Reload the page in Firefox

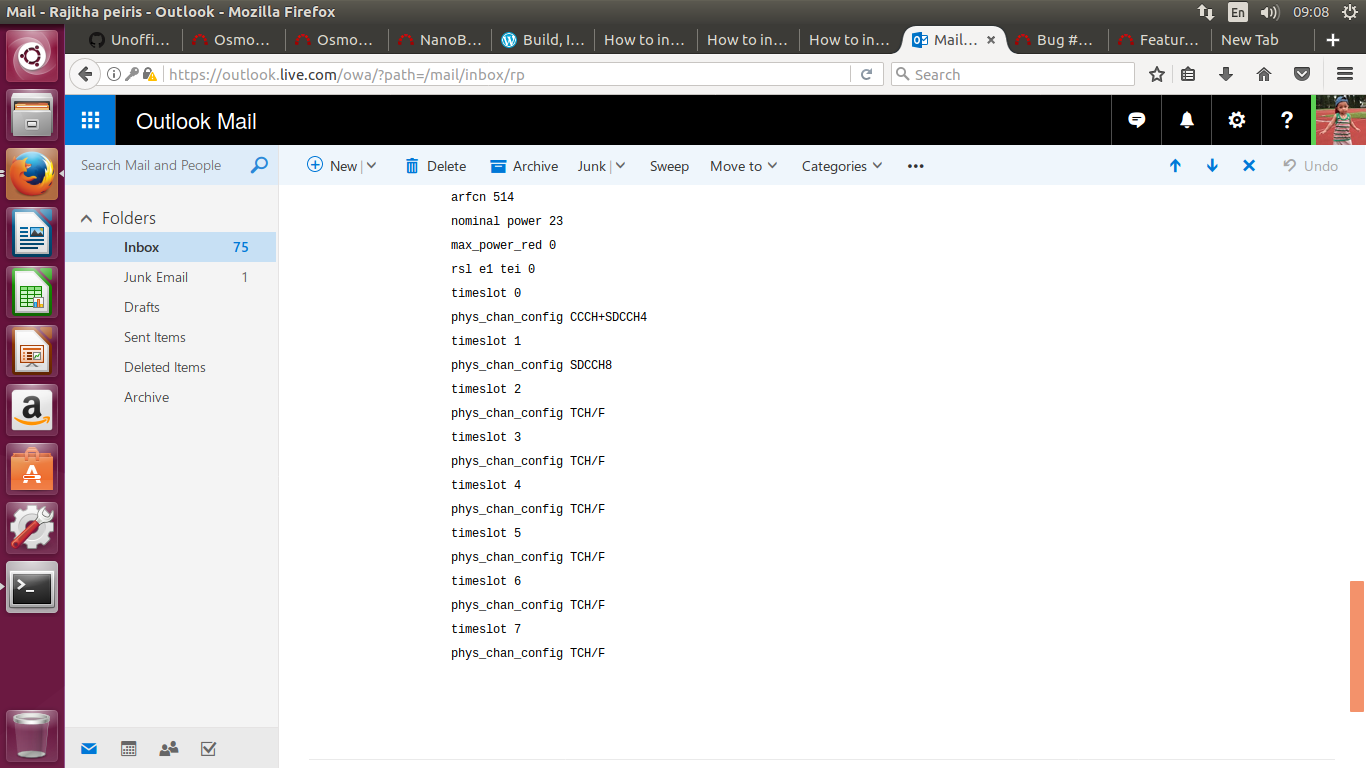pos(867,74)
